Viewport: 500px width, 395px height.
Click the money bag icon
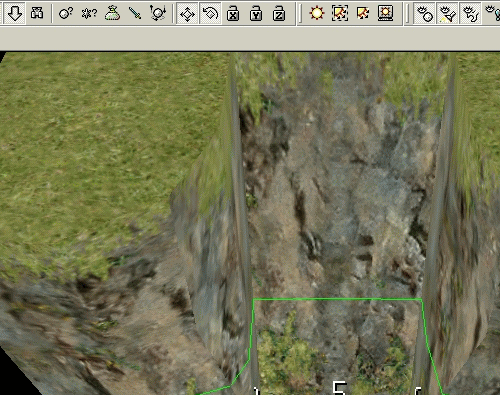(112, 13)
